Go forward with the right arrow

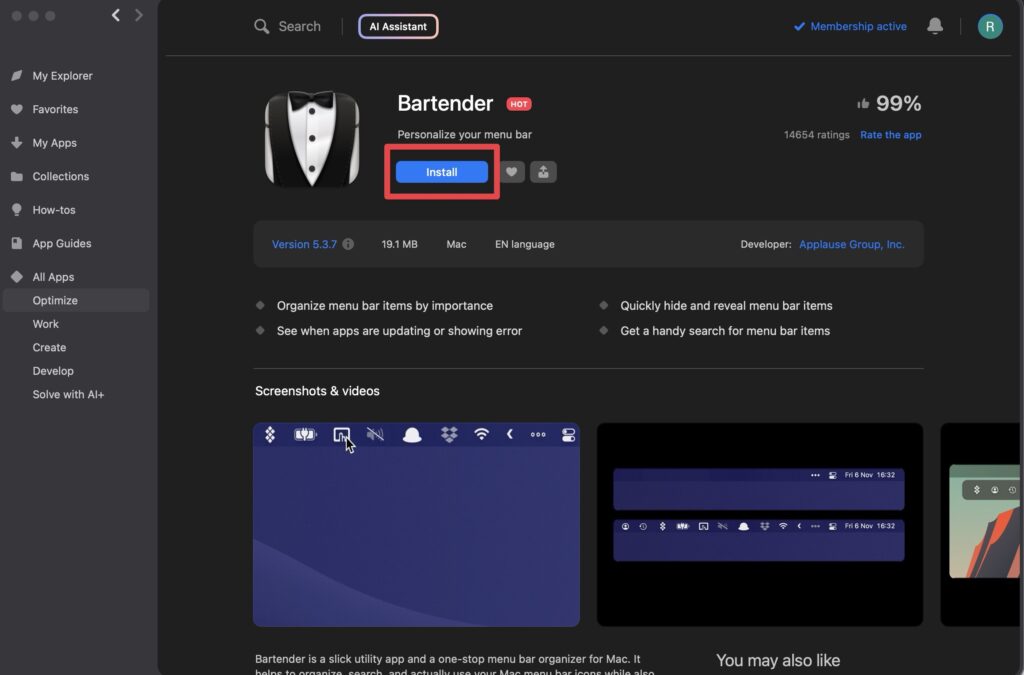click(x=138, y=16)
